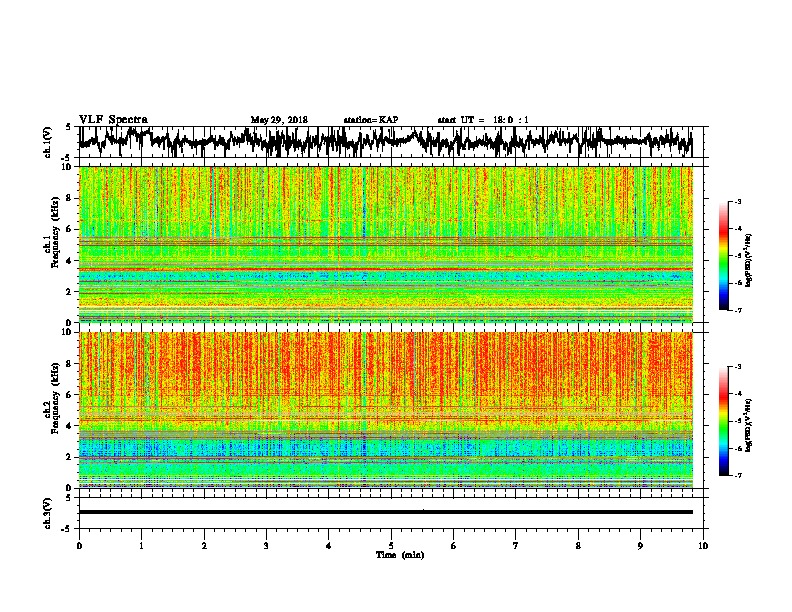Image resolution: width=792 pixels, height=612 pixels.
Task: Click the 10 kHz tick on ch.1 spectrogram
Action: point(67,168)
